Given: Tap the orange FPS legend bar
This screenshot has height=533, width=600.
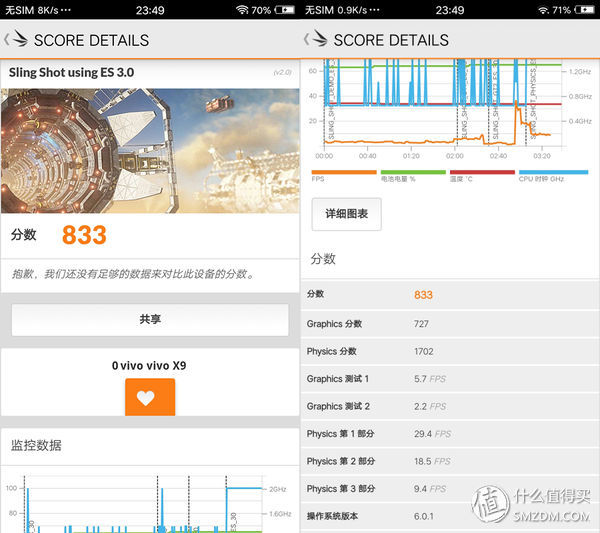Looking at the screenshot, I should pyautogui.click(x=344, y=172).
